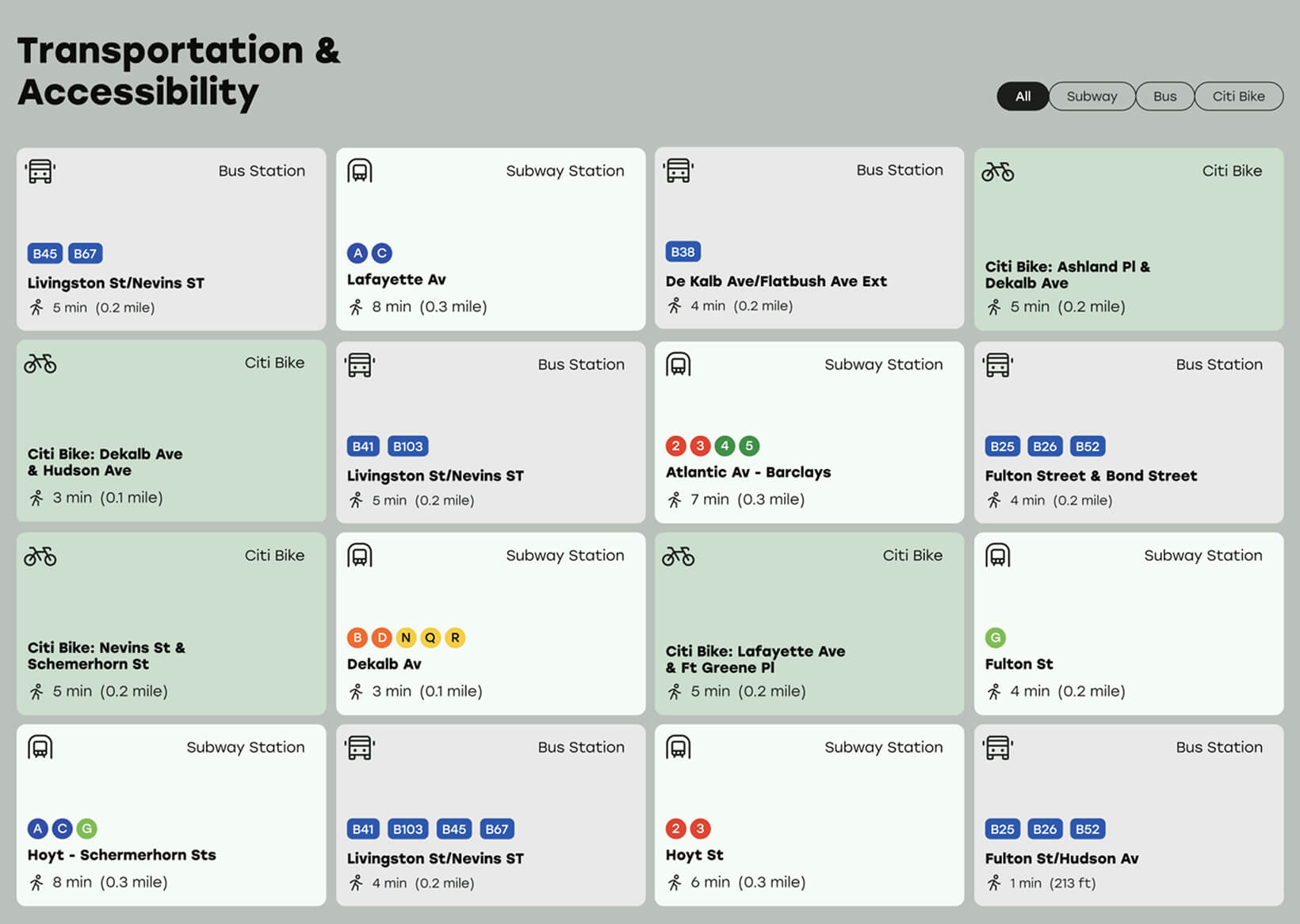The image size is (1300, 924).
Task: Click Hoyt St subway card title
Action: click(x=694, y=855)
